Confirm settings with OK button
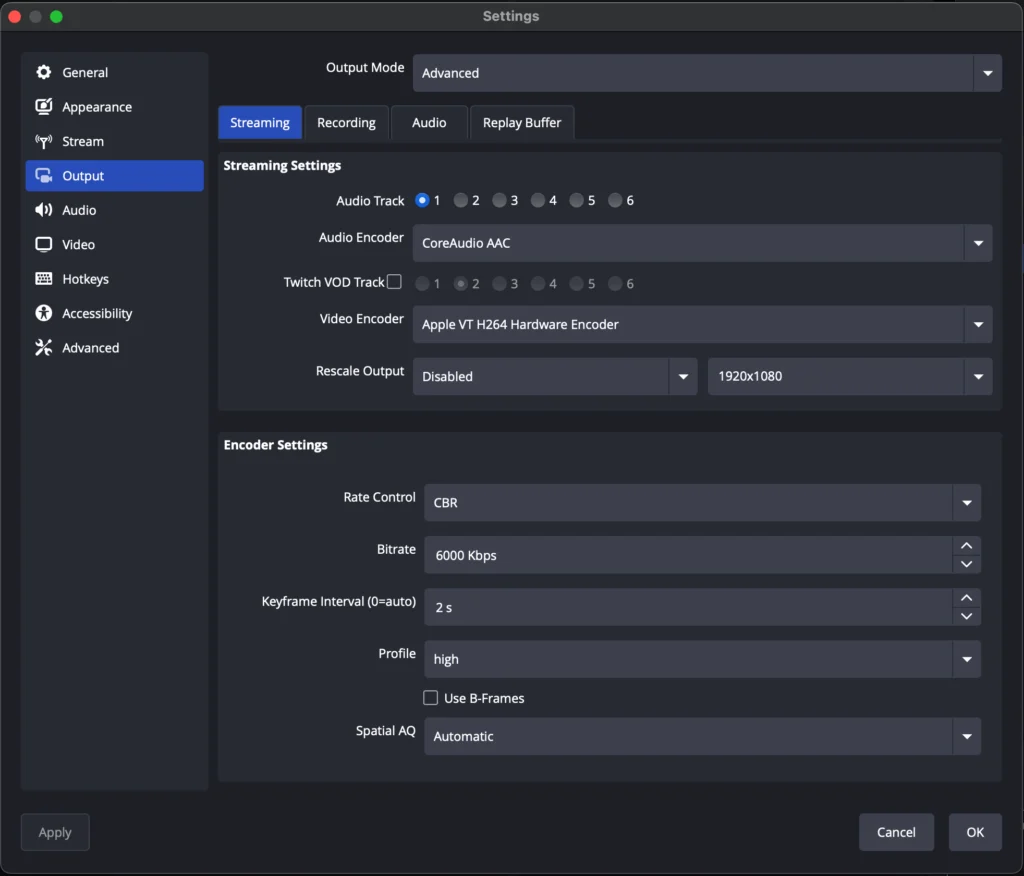1024x876 pixels. pos(975,832)
